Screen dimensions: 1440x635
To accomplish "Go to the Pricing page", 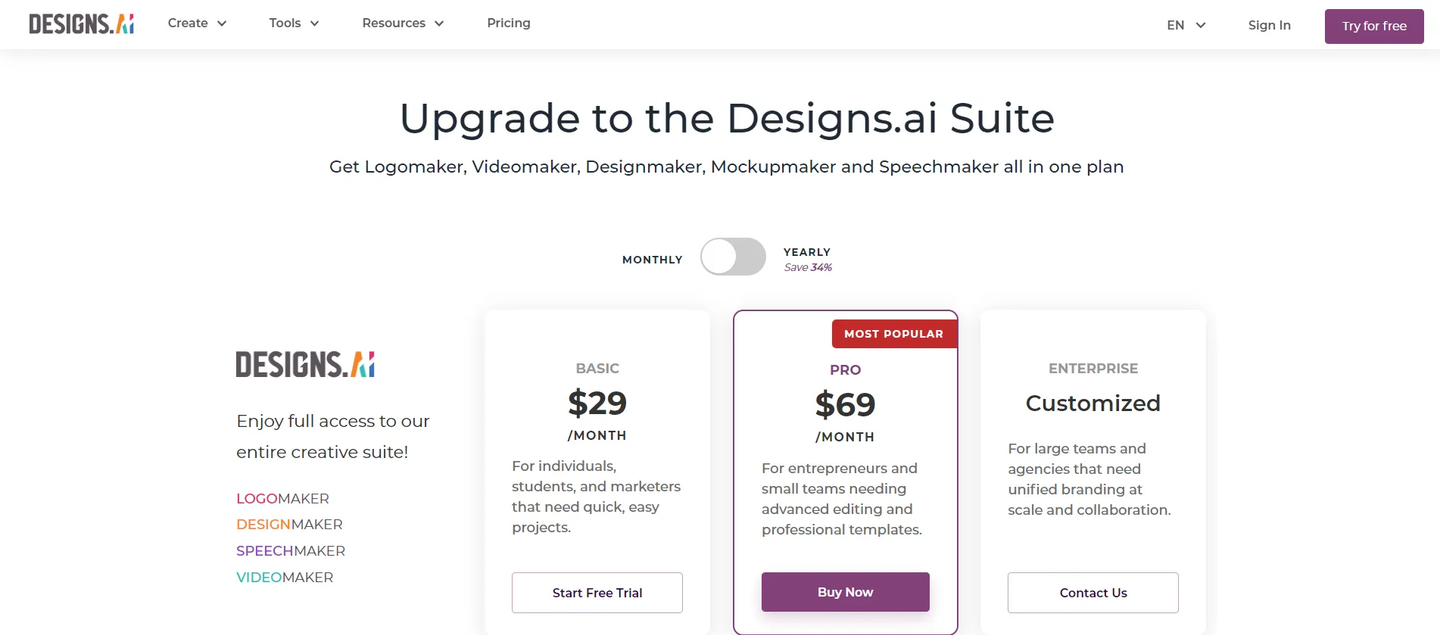I will point(509,23).
